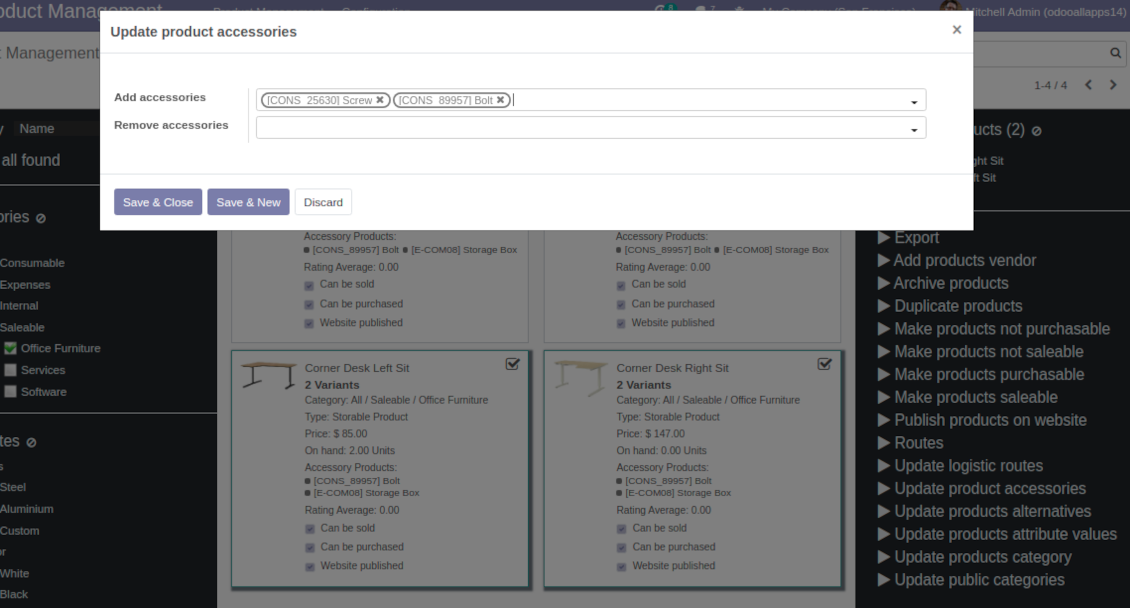Expand Make products not saleable action
This screenshot has width=1130, height=608.
(x=980, y=352)
